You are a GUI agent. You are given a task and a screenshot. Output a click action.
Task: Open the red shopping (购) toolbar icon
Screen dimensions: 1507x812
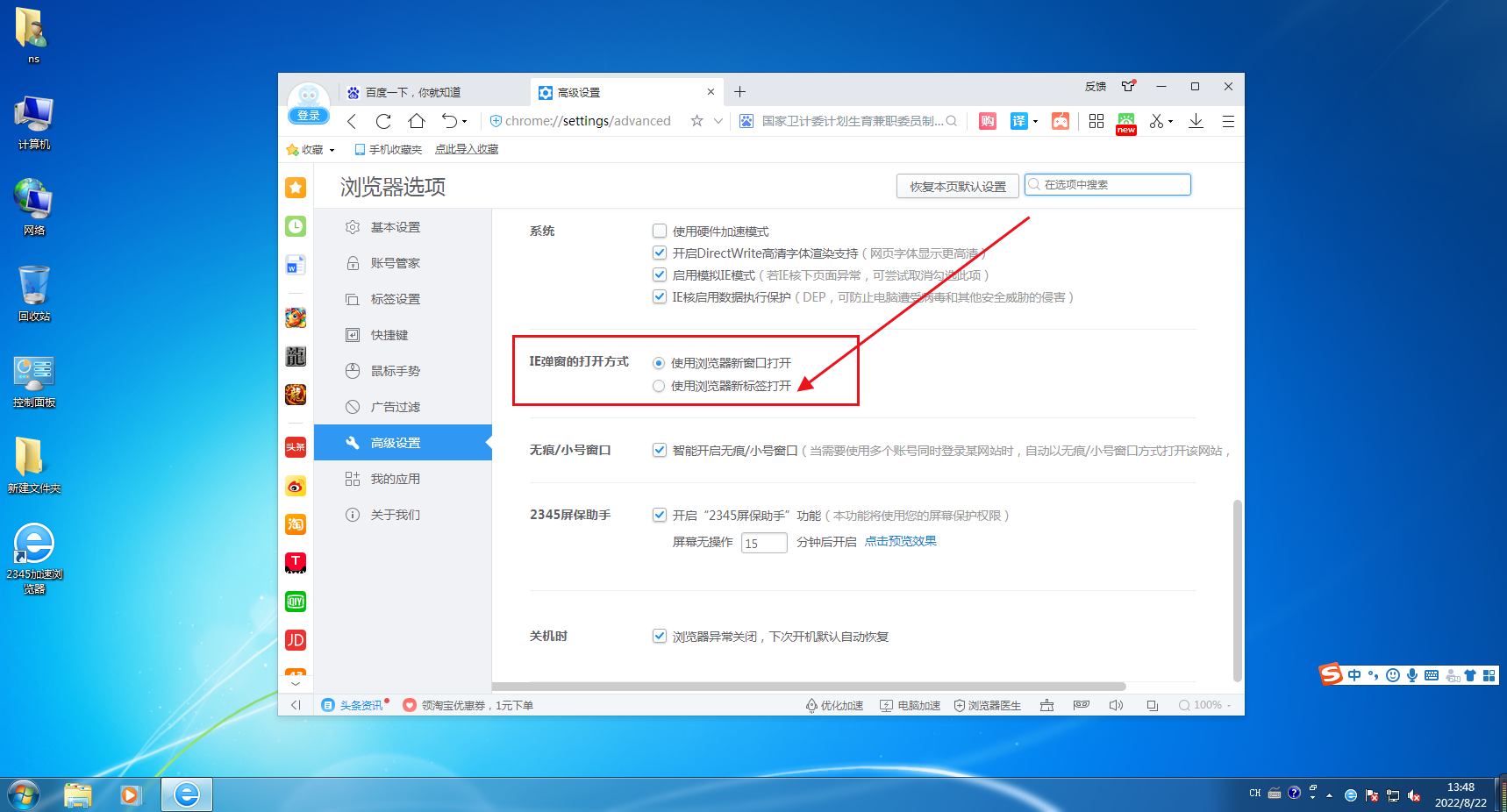988,121
